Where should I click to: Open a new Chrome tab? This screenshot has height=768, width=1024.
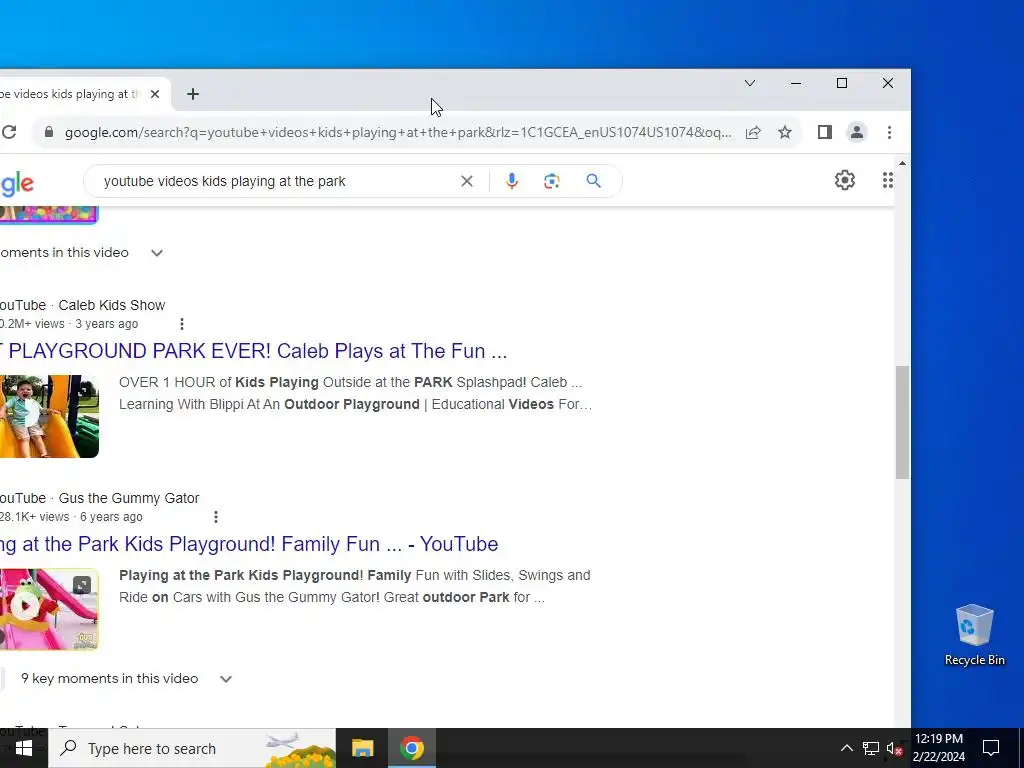point(193,94)
